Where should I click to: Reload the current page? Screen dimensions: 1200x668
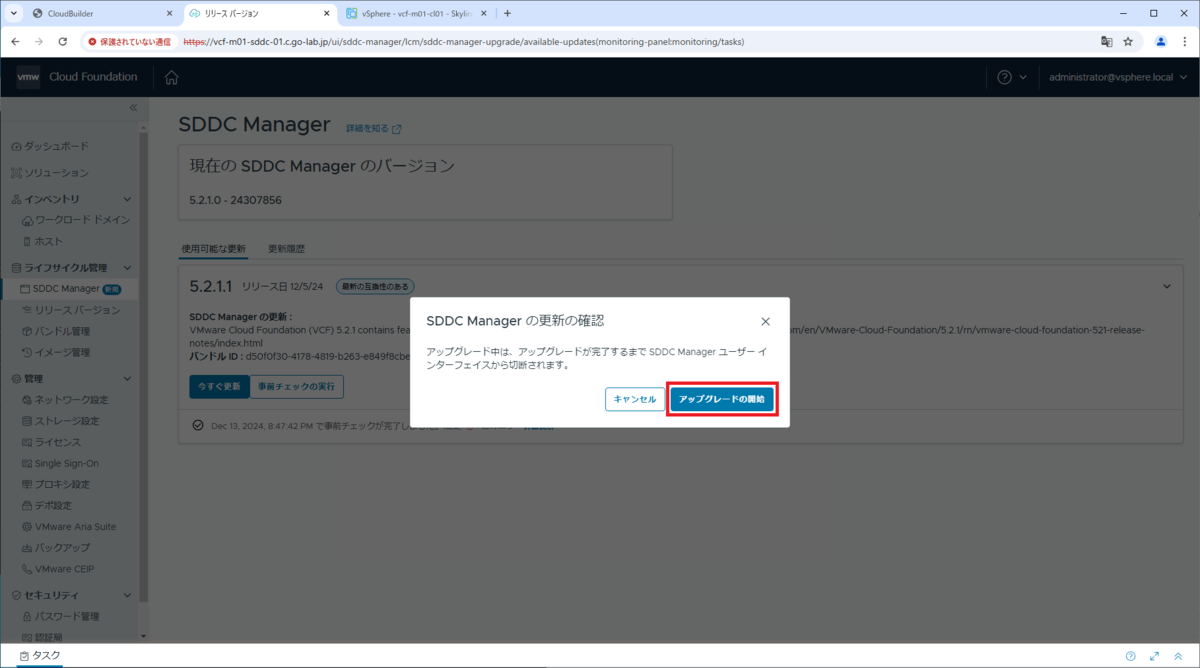[x=62, y=42]
